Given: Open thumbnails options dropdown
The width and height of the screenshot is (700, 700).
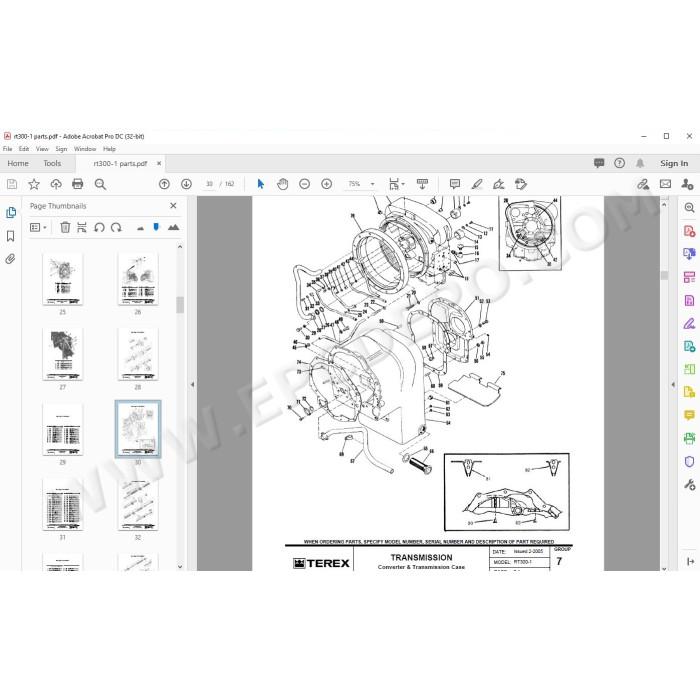Looking at the screenshot, I should click(x=38, y=227).
